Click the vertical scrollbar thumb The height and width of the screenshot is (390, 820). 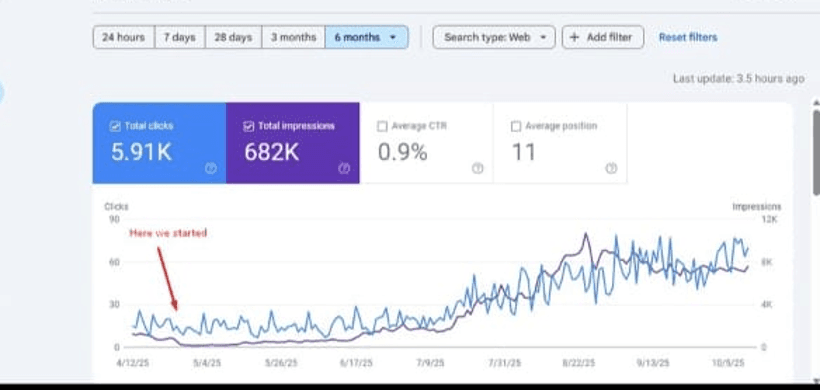(x=816, y=153)
